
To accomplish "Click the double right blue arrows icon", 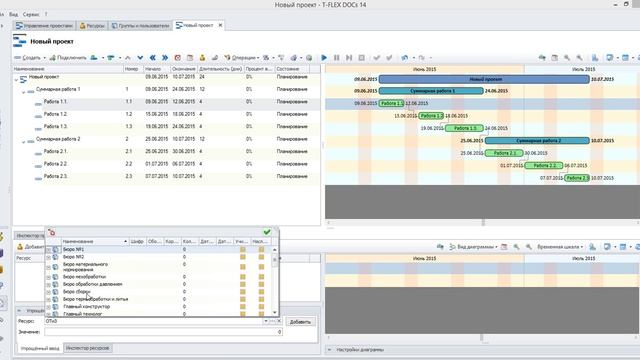I will pos(165,58).
